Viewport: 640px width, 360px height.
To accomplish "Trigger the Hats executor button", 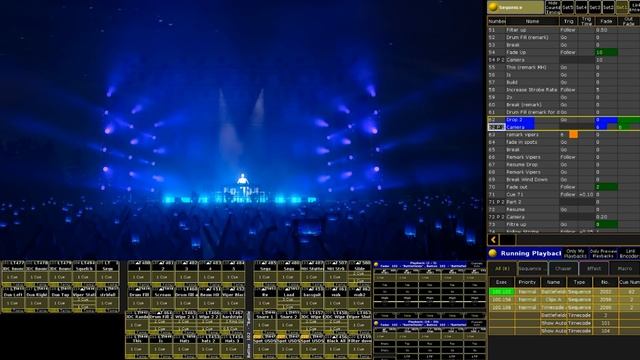I will click(x=184, y=346).
